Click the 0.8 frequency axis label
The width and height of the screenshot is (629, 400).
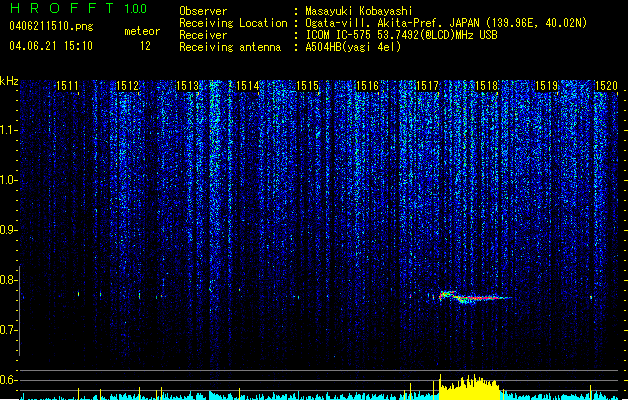(8, 280)
